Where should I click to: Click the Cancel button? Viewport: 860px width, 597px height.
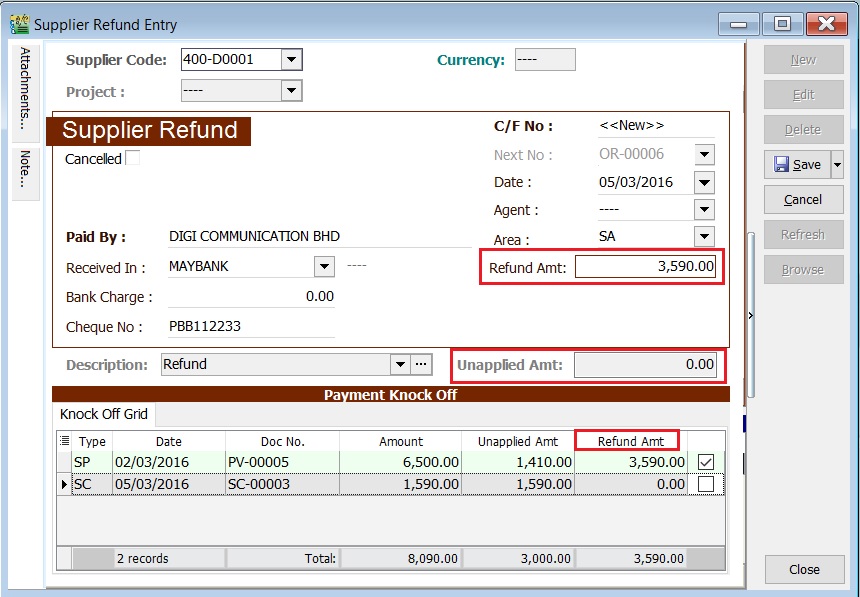pos(803,199)
